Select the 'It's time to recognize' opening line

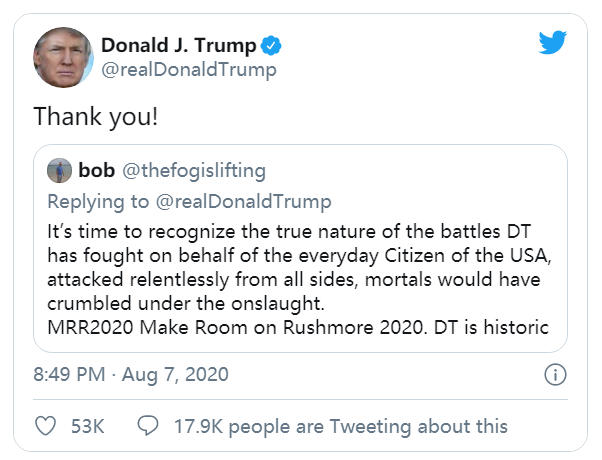point(290,230)
